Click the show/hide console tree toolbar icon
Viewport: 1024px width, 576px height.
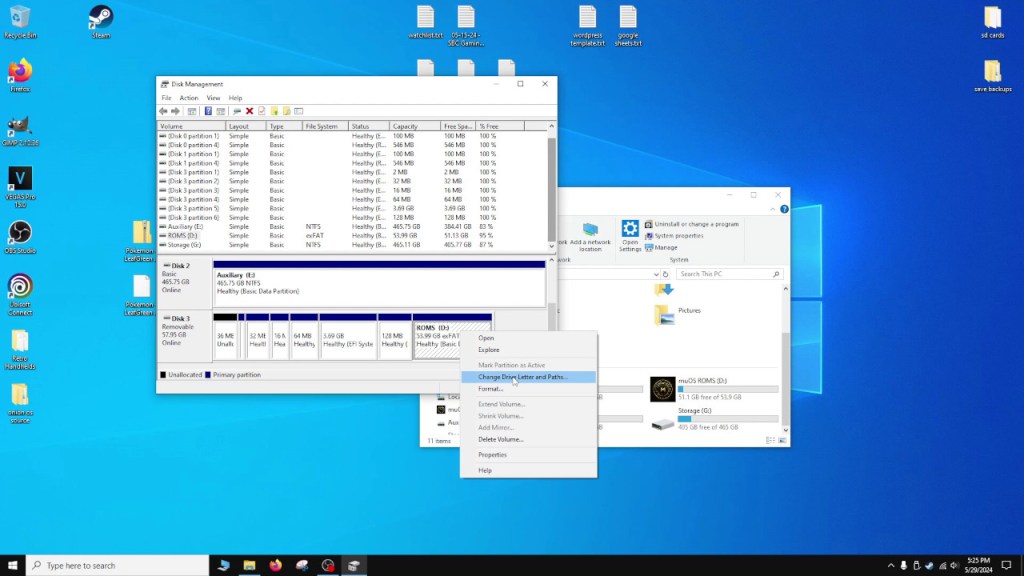pos(191,111)
